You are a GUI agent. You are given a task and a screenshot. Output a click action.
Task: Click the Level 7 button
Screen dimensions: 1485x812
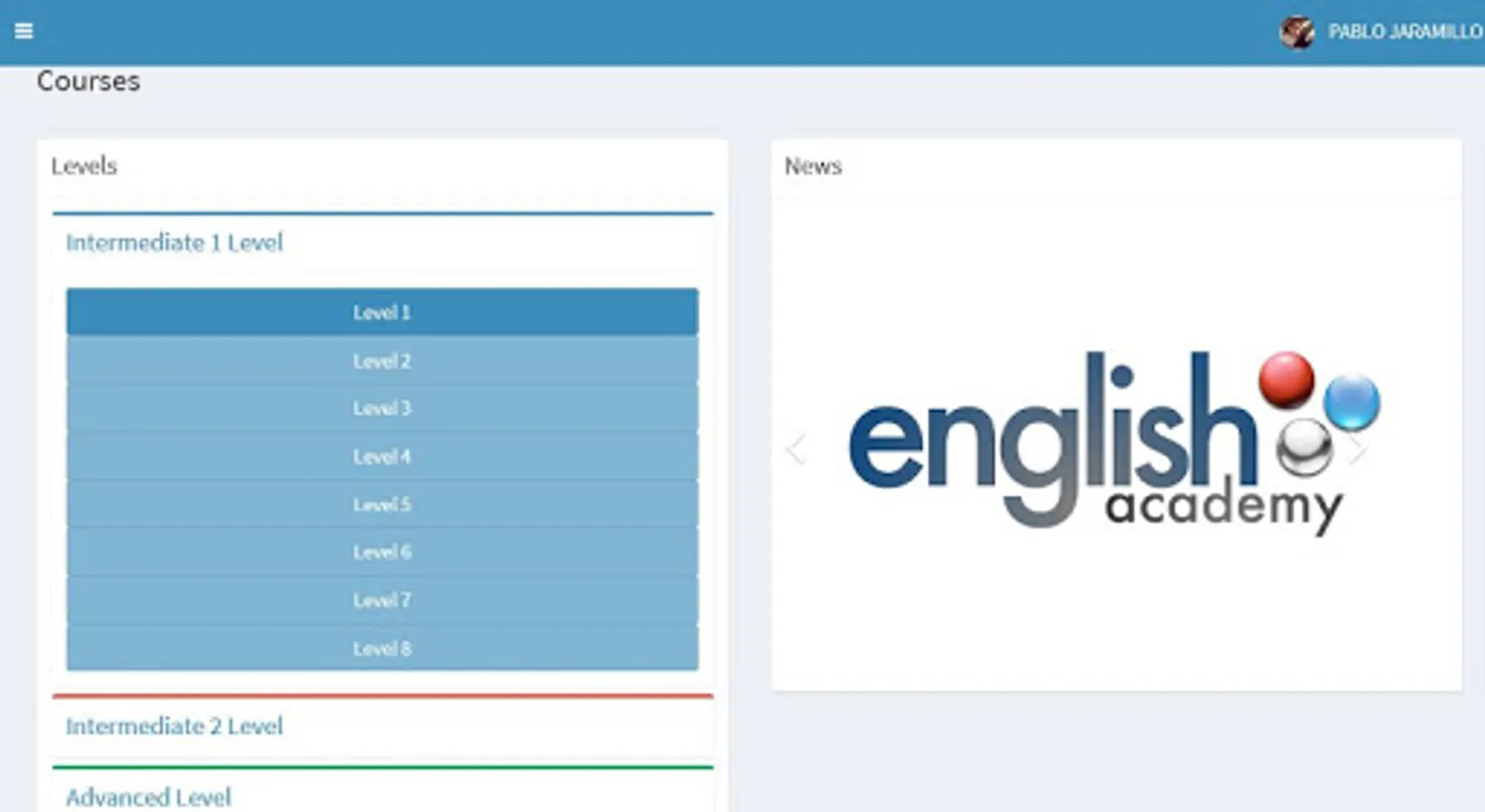coord(383,600)
